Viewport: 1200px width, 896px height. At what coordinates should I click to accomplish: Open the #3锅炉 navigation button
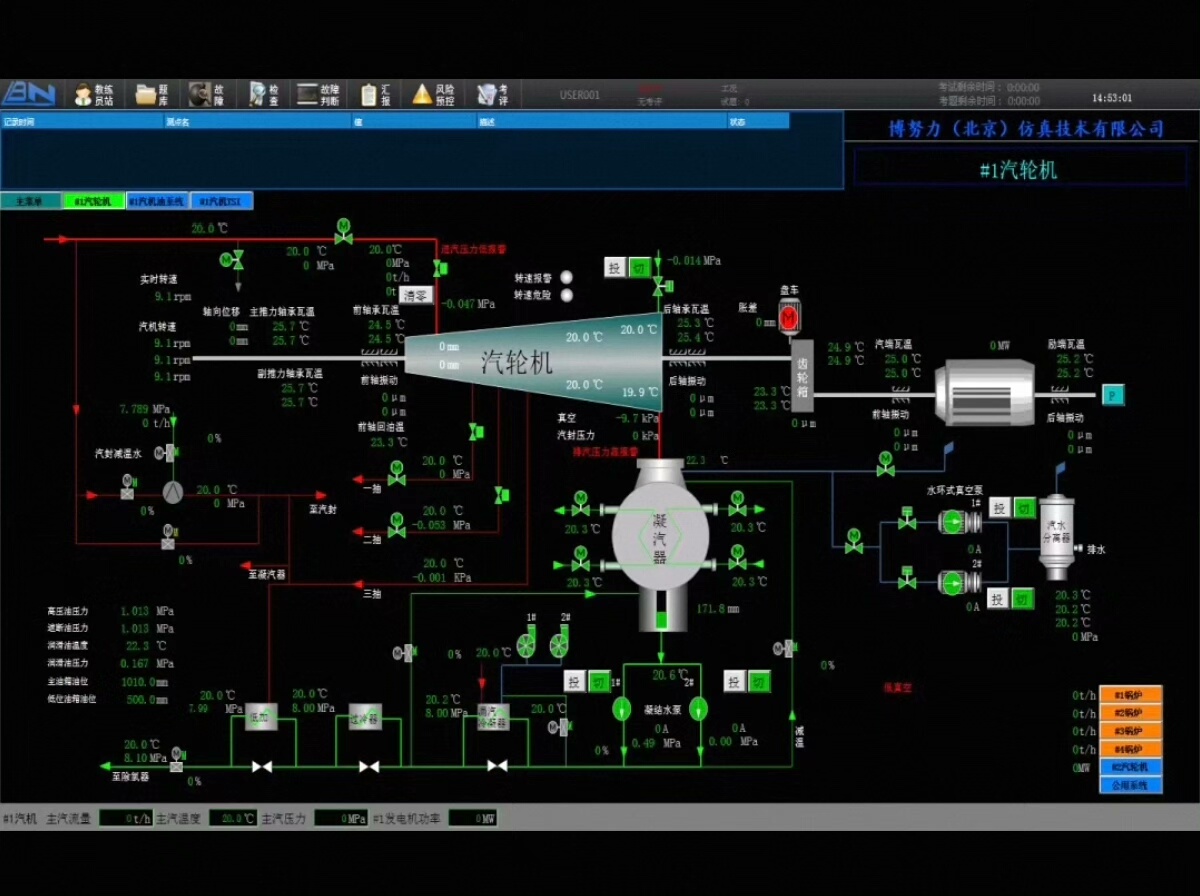click(x=1129, y=731)
